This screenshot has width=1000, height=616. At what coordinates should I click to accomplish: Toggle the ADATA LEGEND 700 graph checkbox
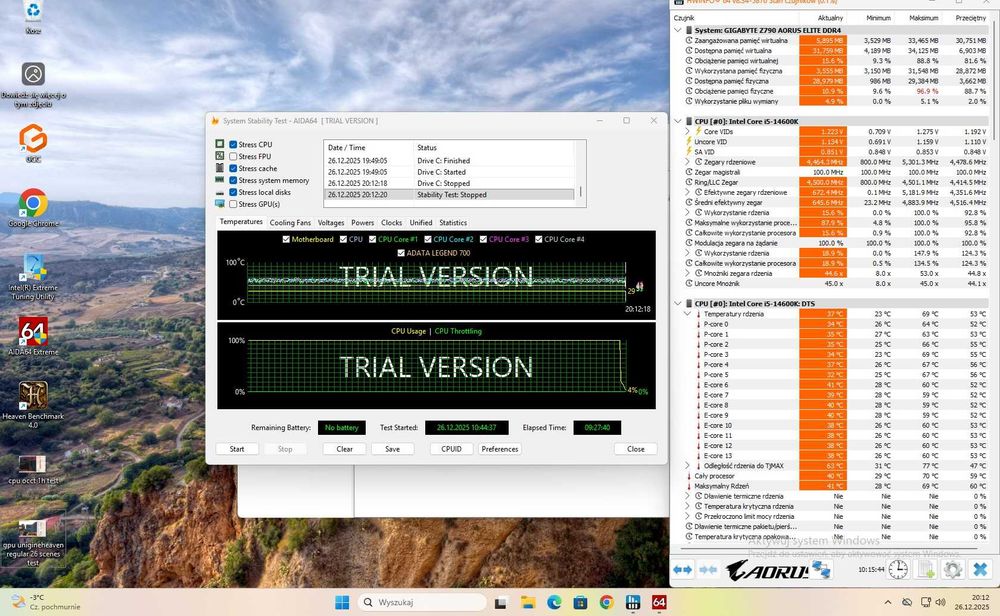click(x=401, y=253)
